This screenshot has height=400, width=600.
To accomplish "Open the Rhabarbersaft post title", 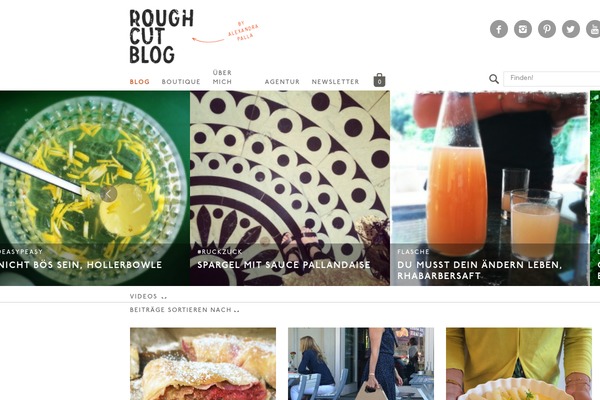I will point(479,270).
